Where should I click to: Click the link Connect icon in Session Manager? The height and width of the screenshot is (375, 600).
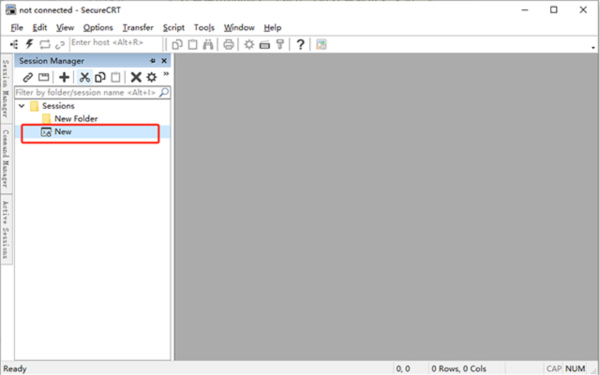tap(28, 77)
